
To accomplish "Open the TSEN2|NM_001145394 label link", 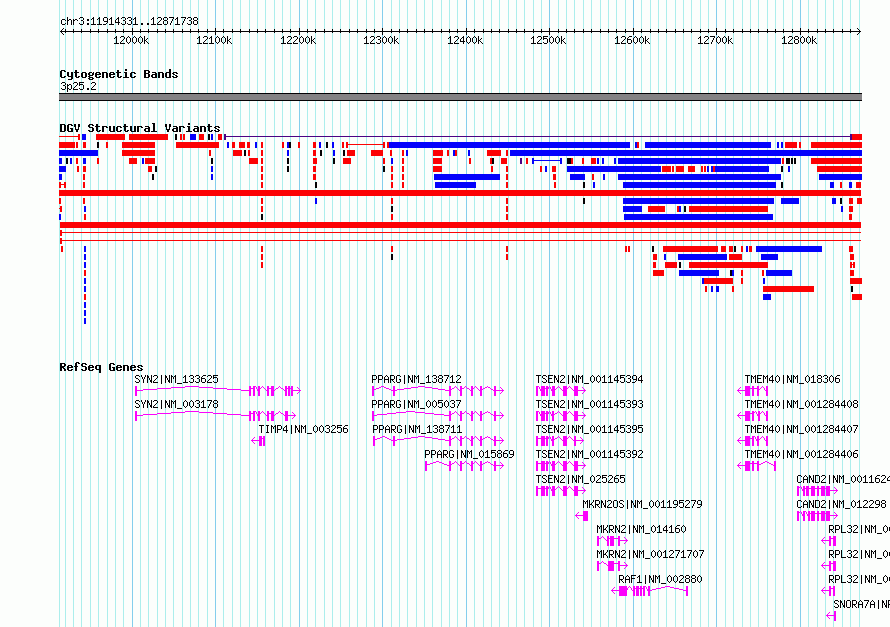I will 589,379.
